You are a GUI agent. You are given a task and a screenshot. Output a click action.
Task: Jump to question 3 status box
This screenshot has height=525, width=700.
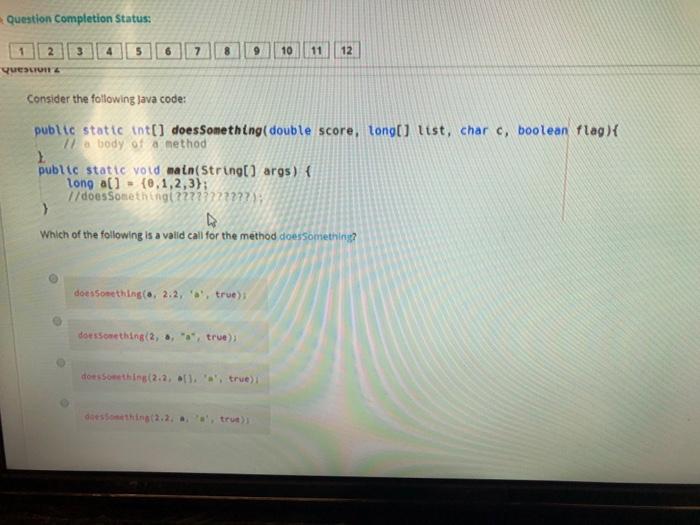tap(79, 51)
